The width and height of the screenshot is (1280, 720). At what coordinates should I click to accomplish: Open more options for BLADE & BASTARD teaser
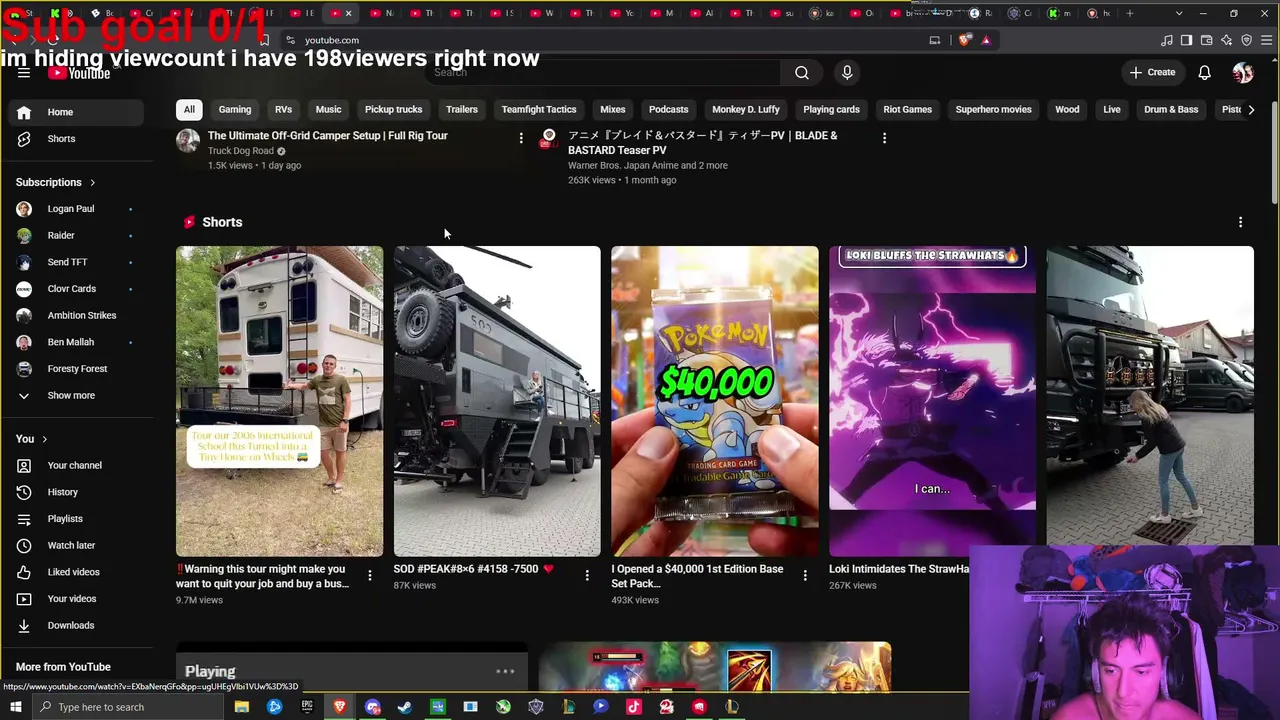point(884,138)
